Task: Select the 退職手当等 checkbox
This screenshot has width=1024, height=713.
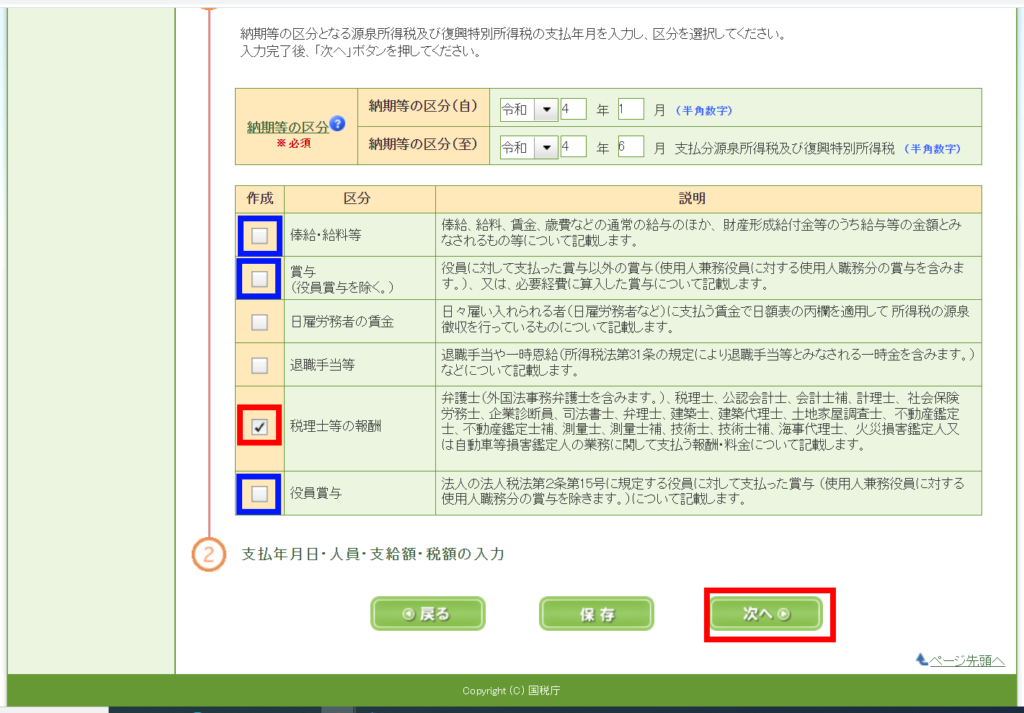Action: pyautogui.click(x=259, y=365)
